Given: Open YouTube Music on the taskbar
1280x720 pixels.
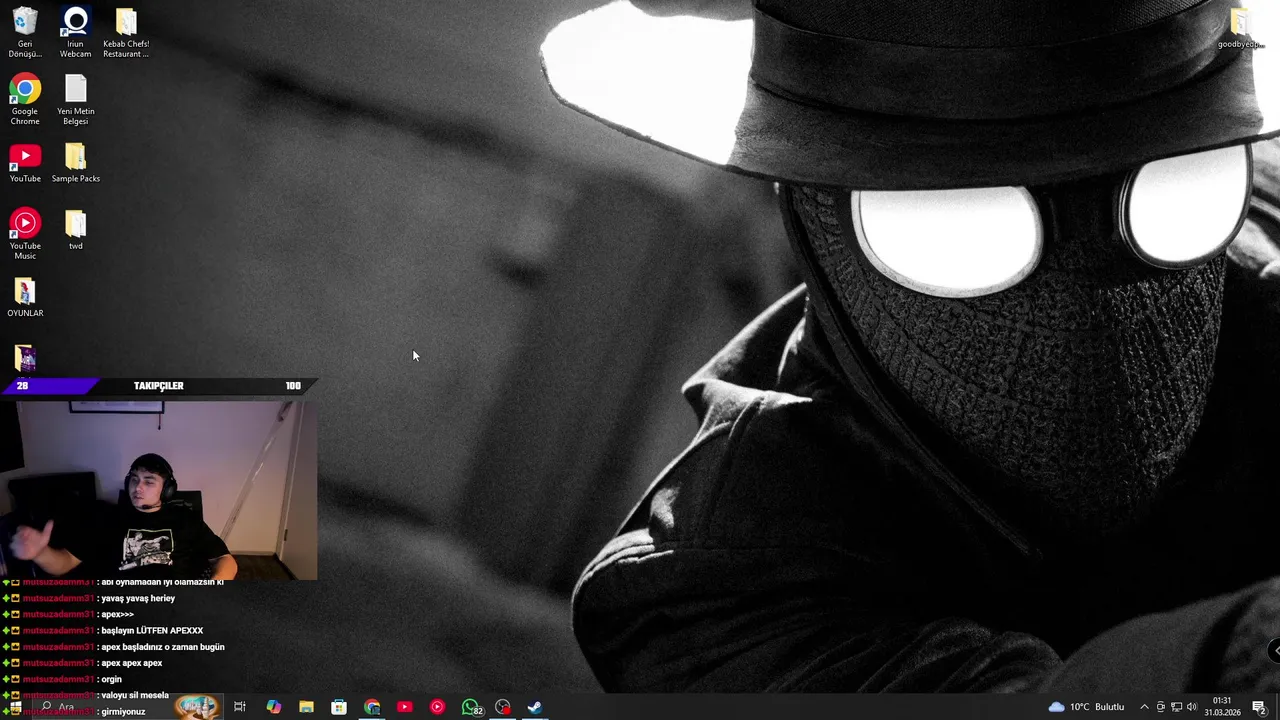Looking at the screenshot, I should coord(437,707).
